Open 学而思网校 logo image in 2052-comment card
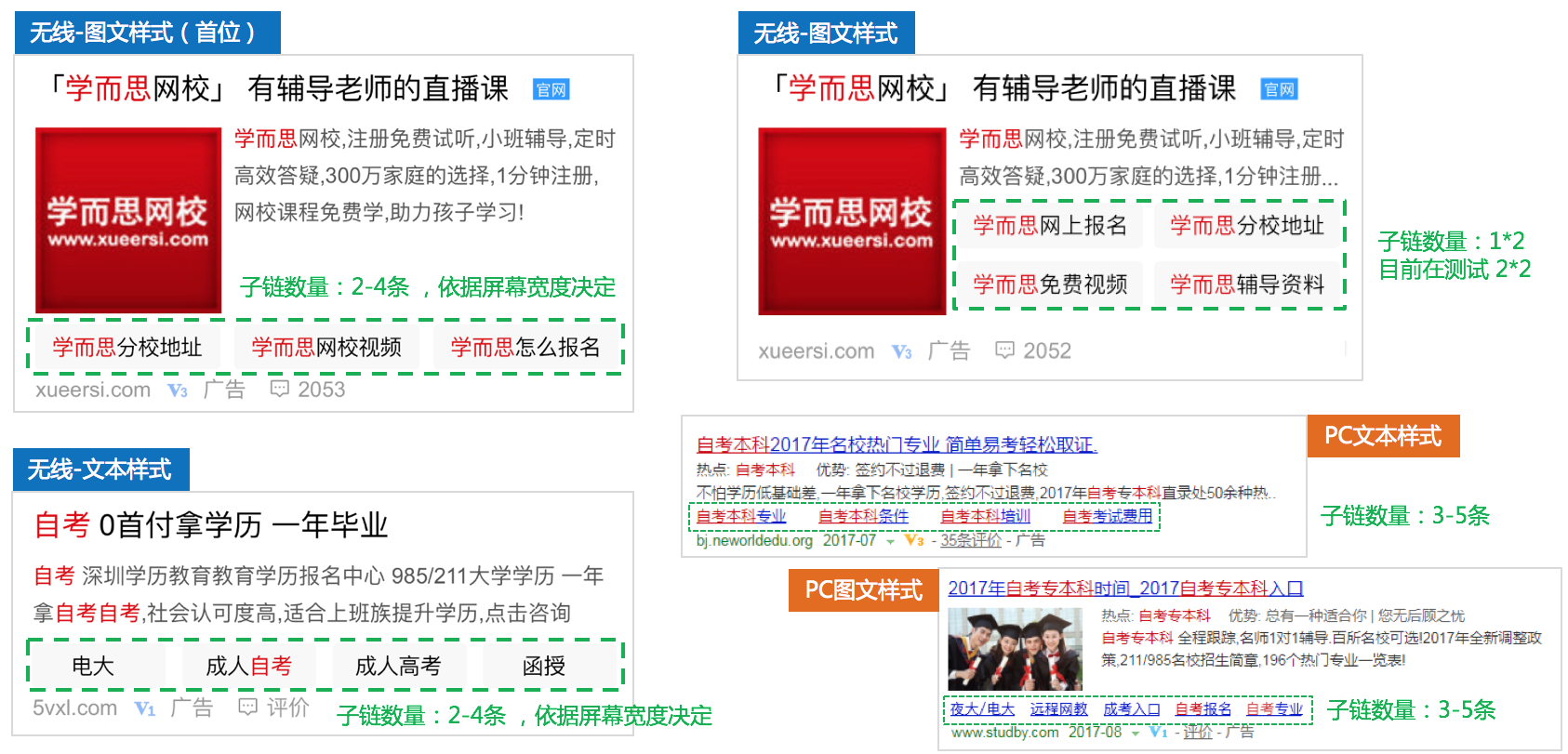The image size is (1568, 754). point(852,221)
